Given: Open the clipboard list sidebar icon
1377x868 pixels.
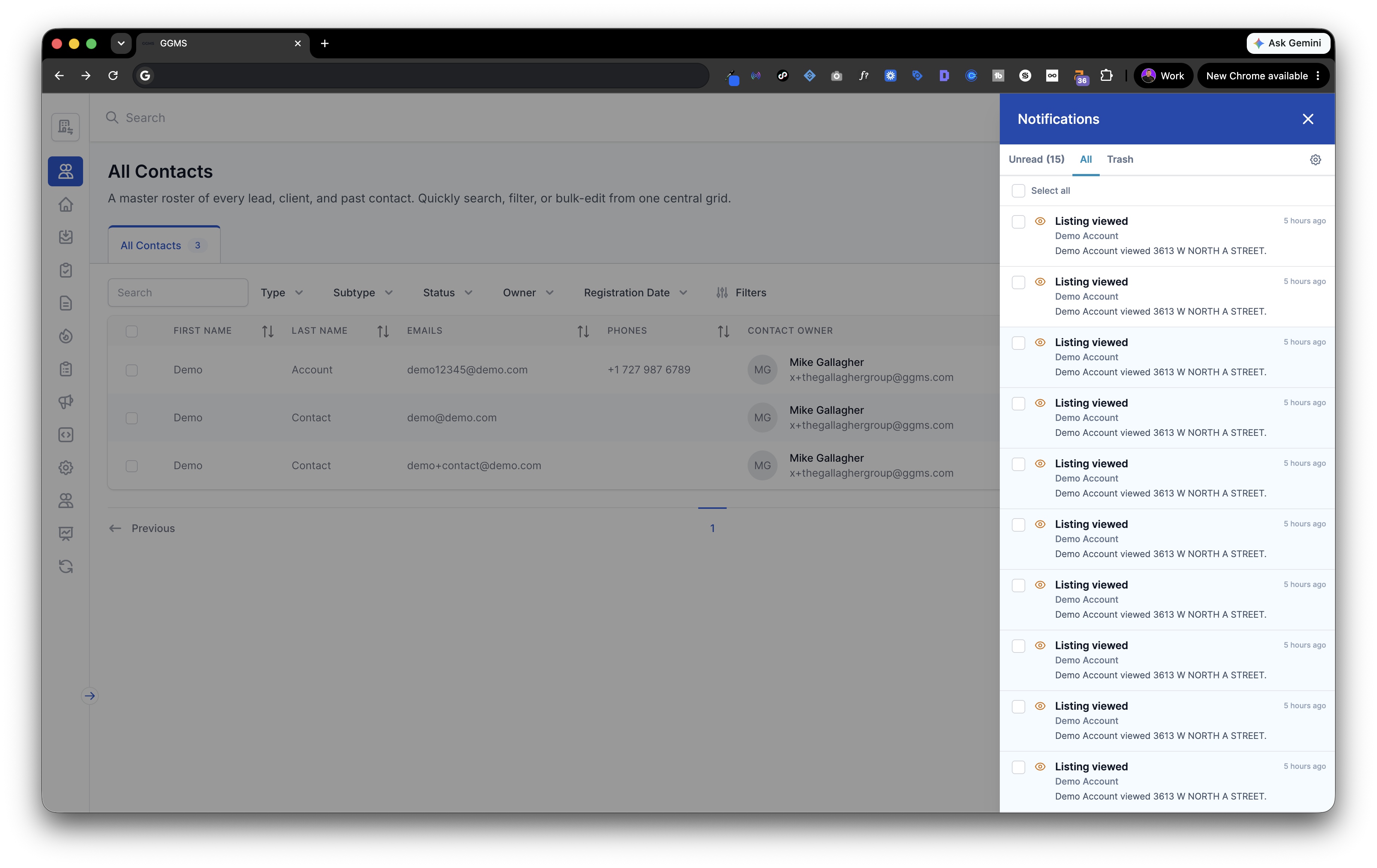Looking at the screenshot, I should [x=66, y=369].
